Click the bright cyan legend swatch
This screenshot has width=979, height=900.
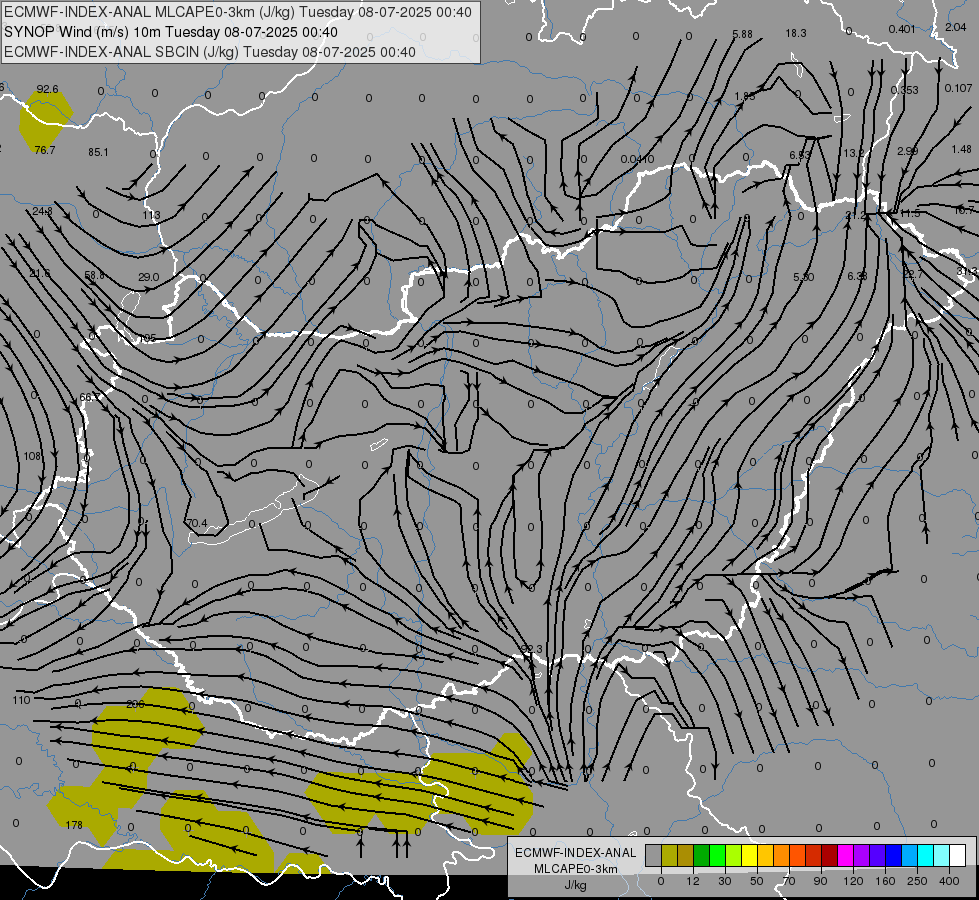click(x=925, y=855)
